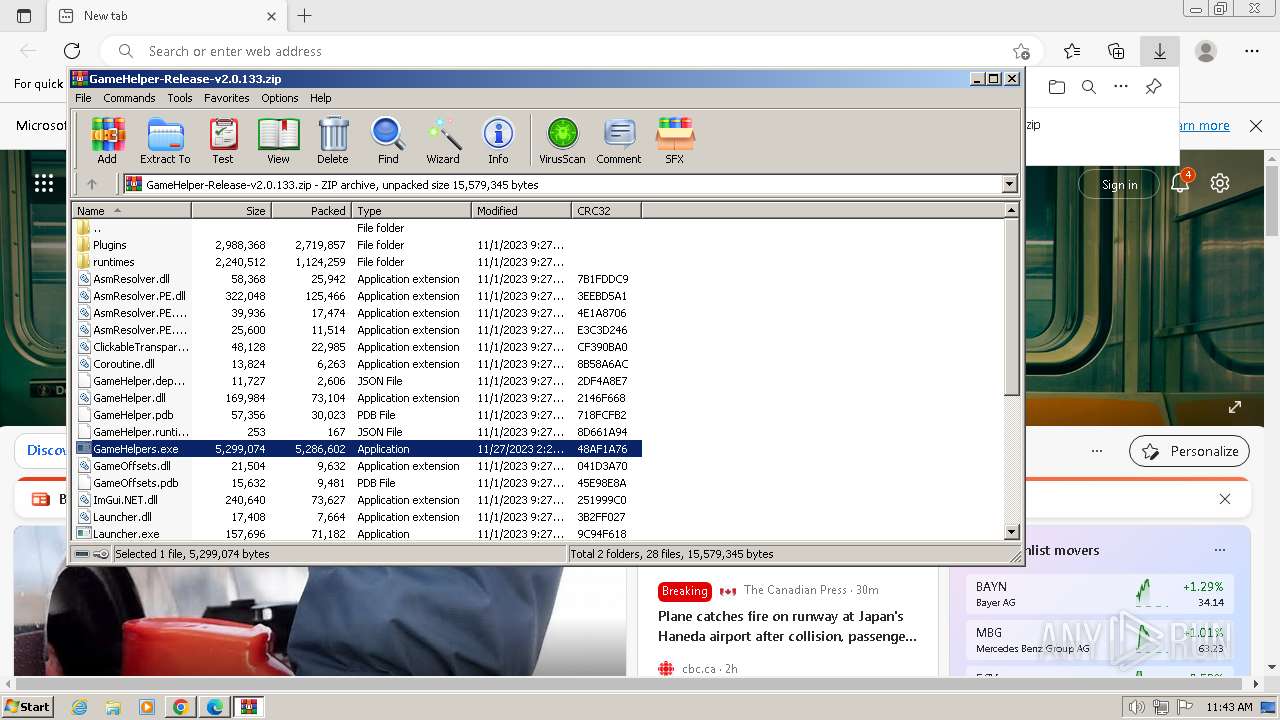Screen dimensions: 1280x720
Task: Click the Edge address bar
Action: tap(570, 51)
